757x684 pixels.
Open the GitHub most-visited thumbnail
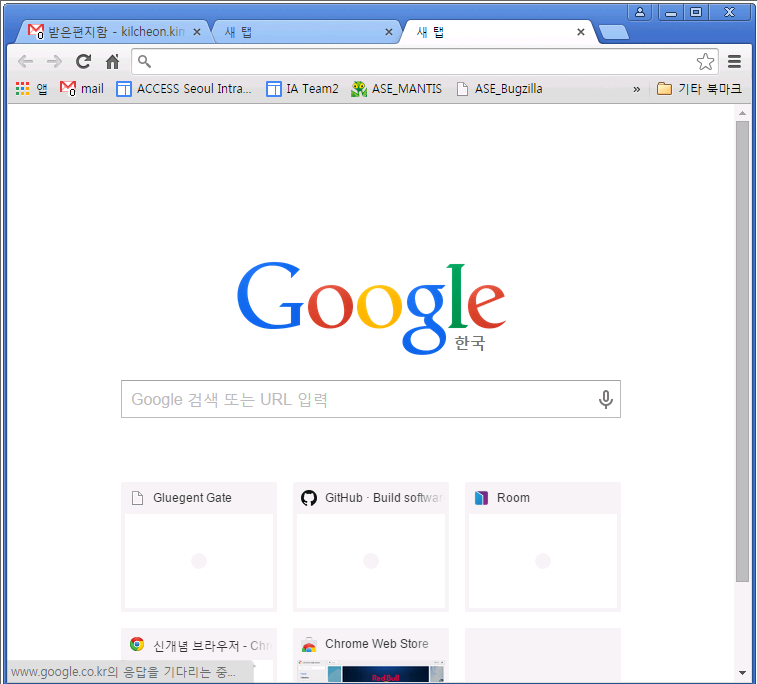click(x=371, y=547)
